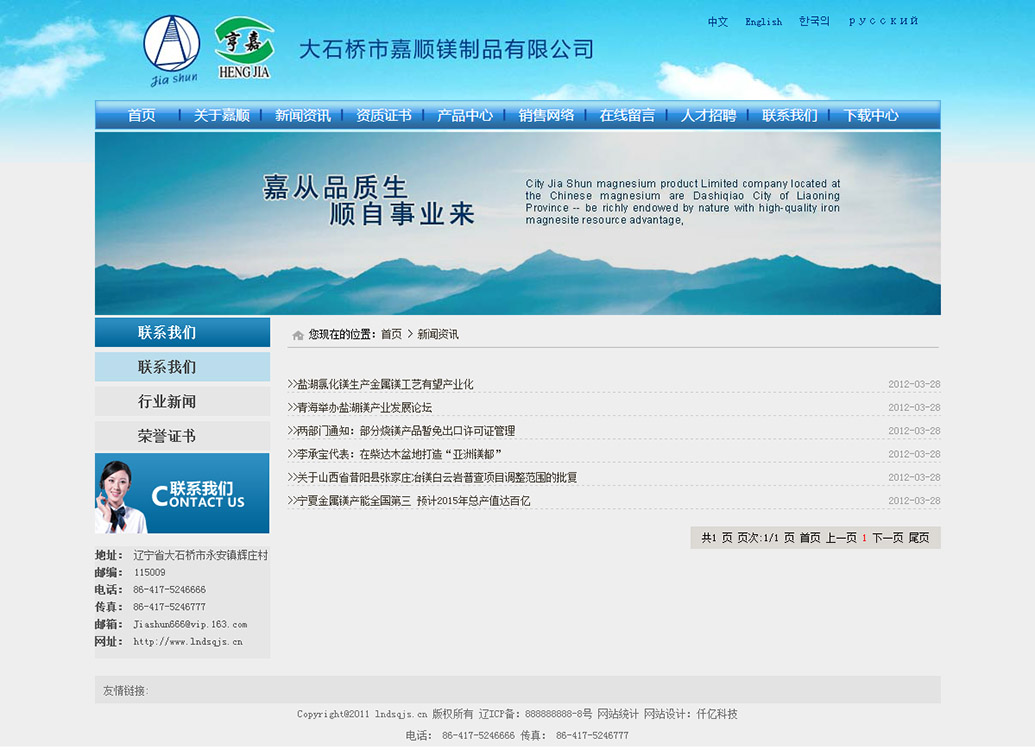Open the Contact Us banner image
The image size is (1035, 750).
coord(182,493)
